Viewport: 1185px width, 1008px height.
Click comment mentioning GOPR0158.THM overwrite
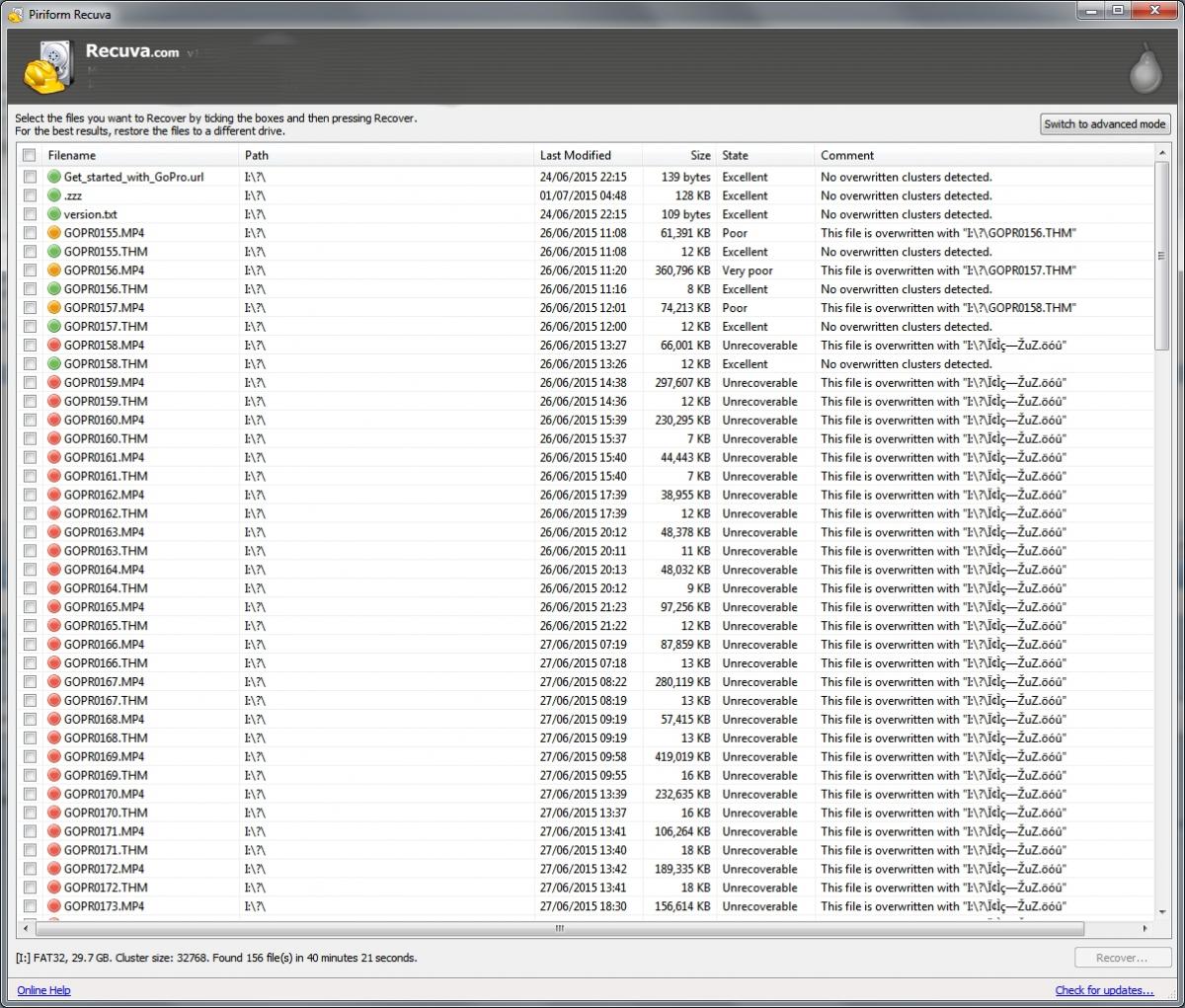(x=948, y=308)
